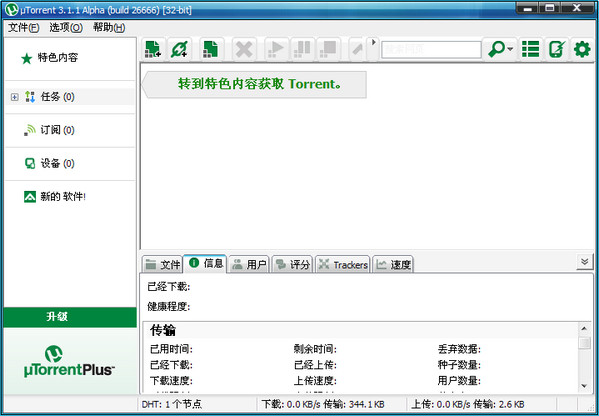Click the 已用时间 label
This screenshot has width=599, height=416.
coord(171,349)
